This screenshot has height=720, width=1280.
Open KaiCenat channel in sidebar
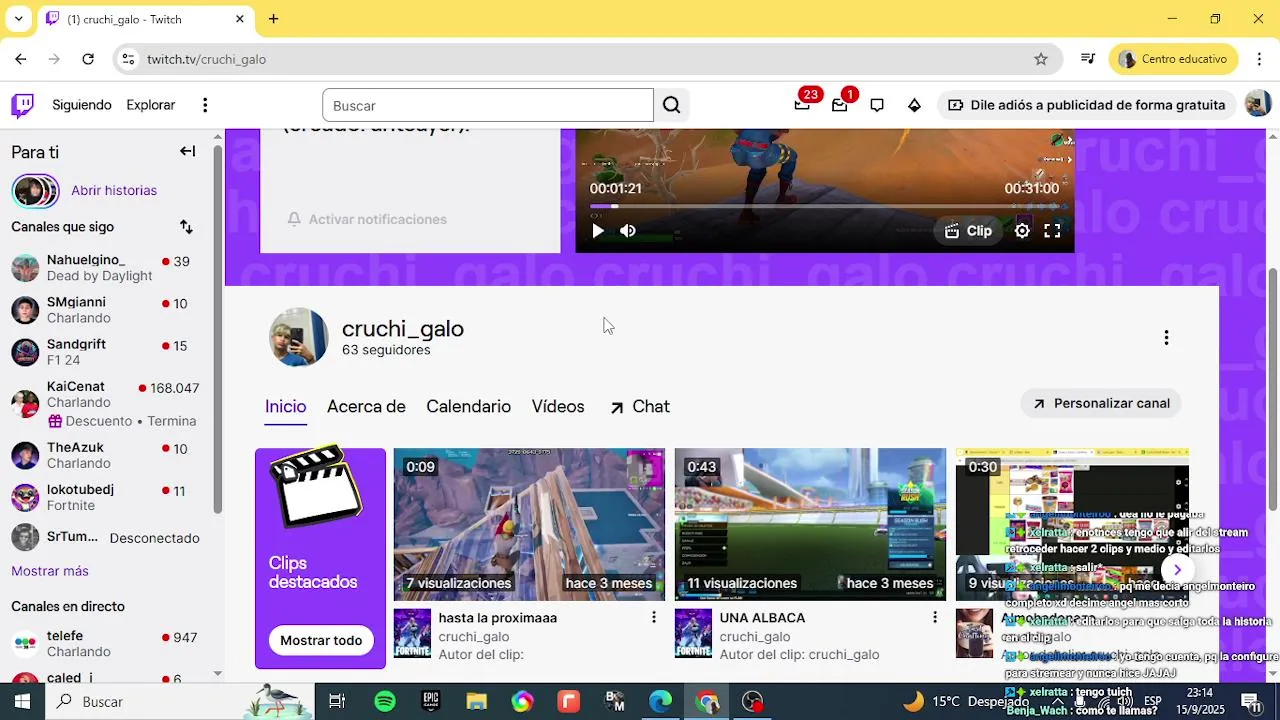click(x=105, y=402)
